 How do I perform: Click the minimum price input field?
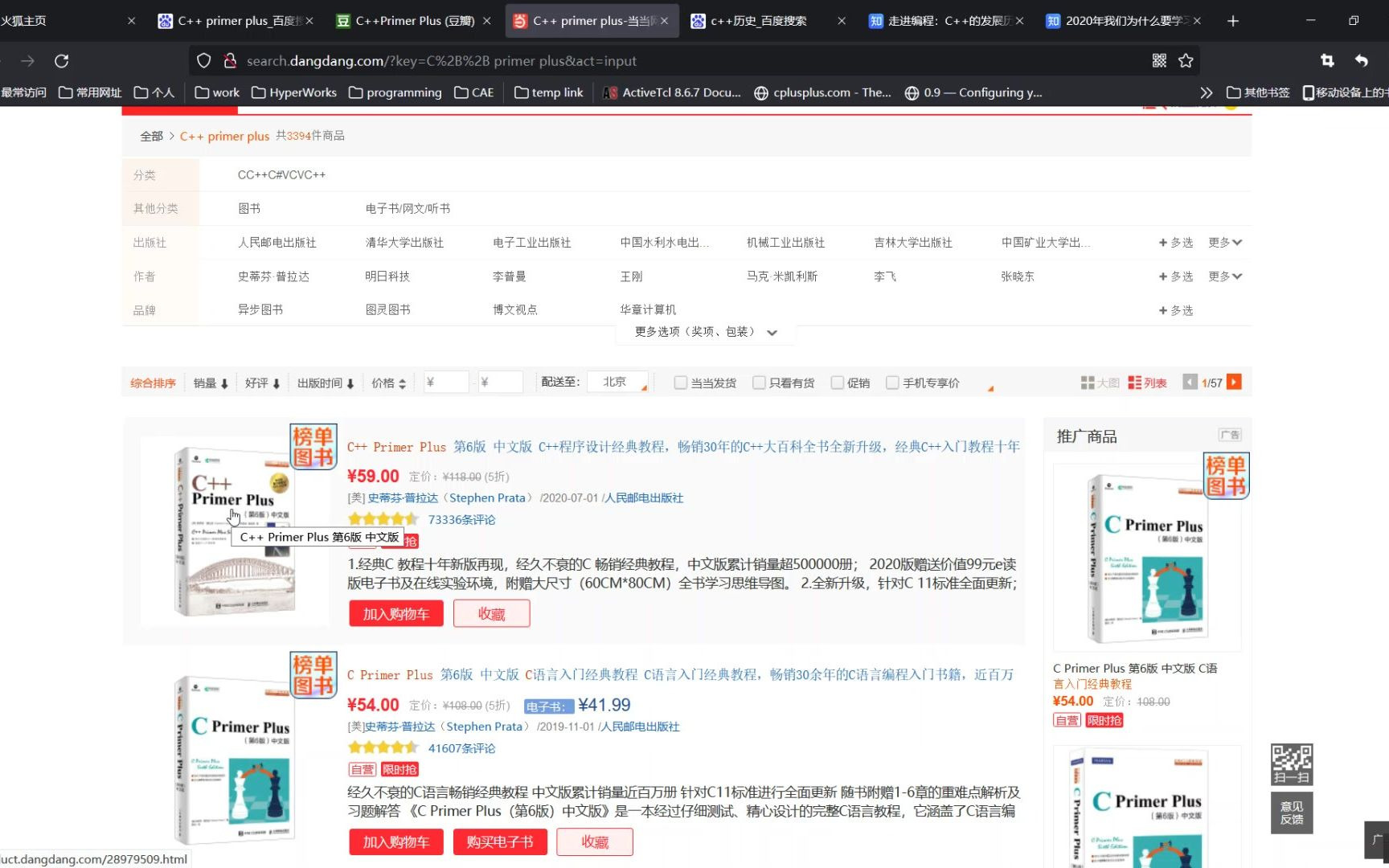pos(446,383)
